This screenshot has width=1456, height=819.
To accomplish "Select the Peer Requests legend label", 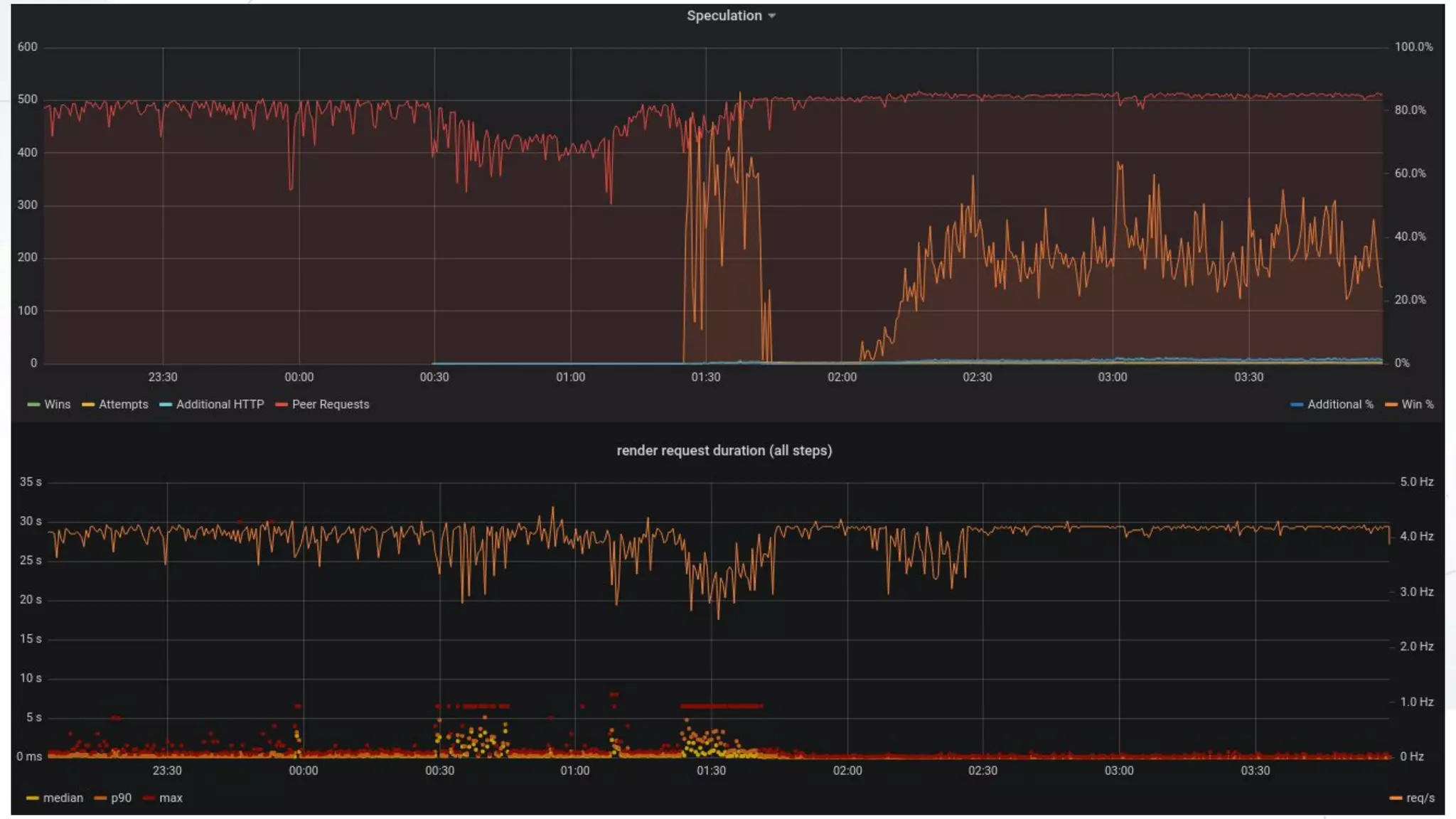I will [x=331, y=405].
